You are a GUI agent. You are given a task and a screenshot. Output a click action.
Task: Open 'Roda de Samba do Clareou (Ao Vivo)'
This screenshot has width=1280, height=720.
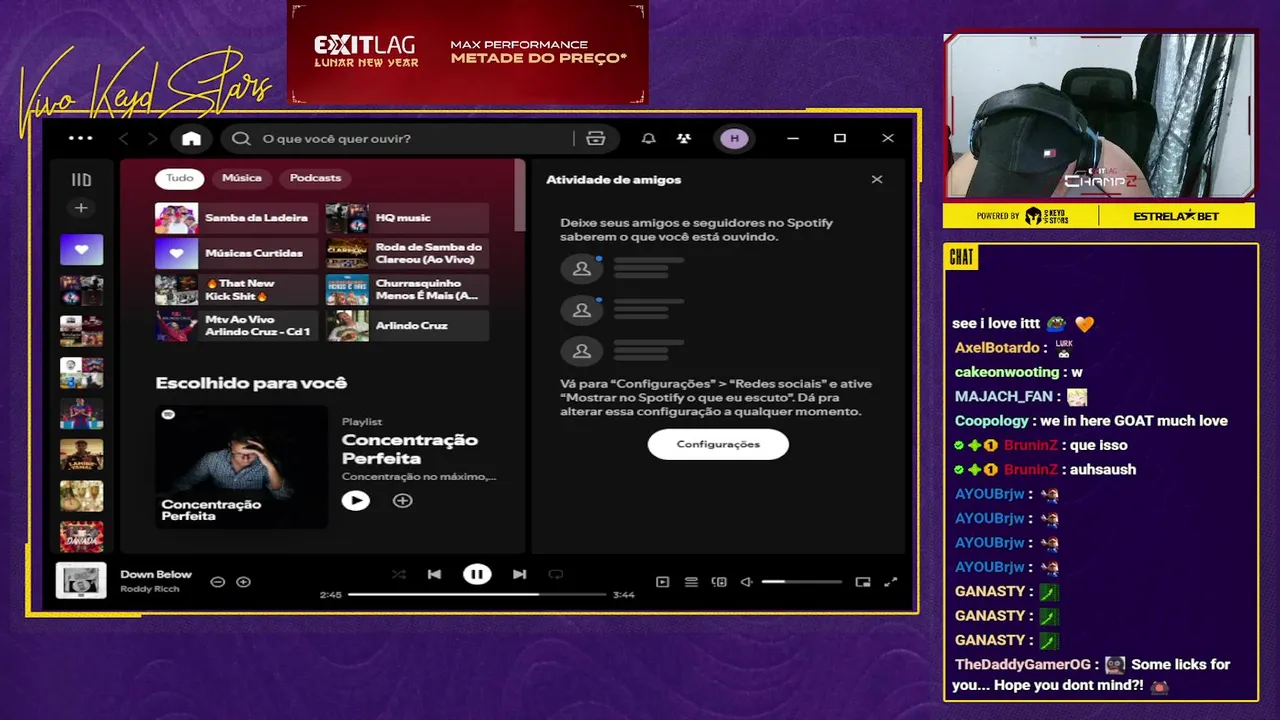[x=407, y=254]
